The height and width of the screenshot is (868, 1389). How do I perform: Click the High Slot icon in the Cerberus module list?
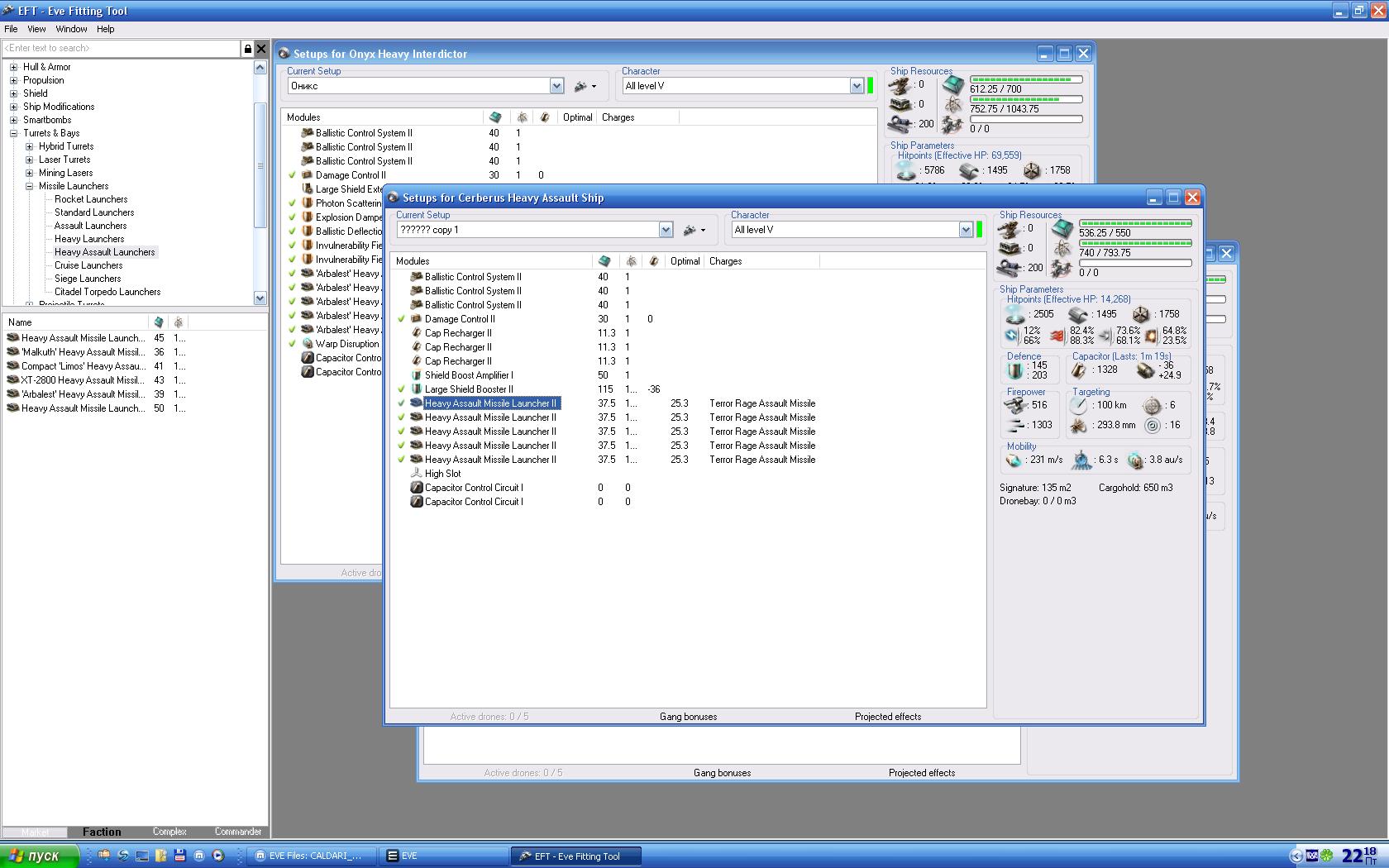tap(416, 474)
